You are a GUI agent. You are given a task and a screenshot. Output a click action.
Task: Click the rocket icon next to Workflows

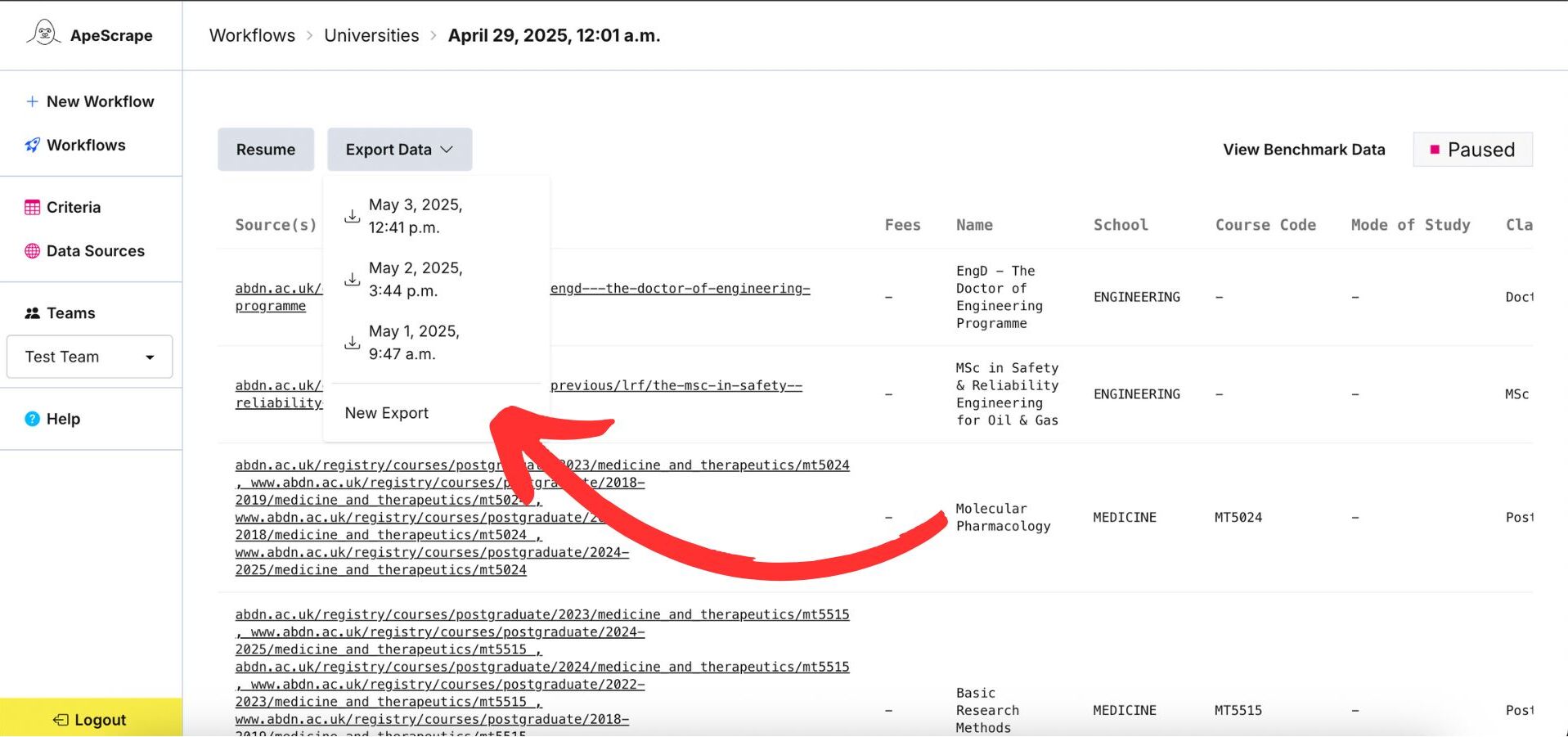[32, 145]
